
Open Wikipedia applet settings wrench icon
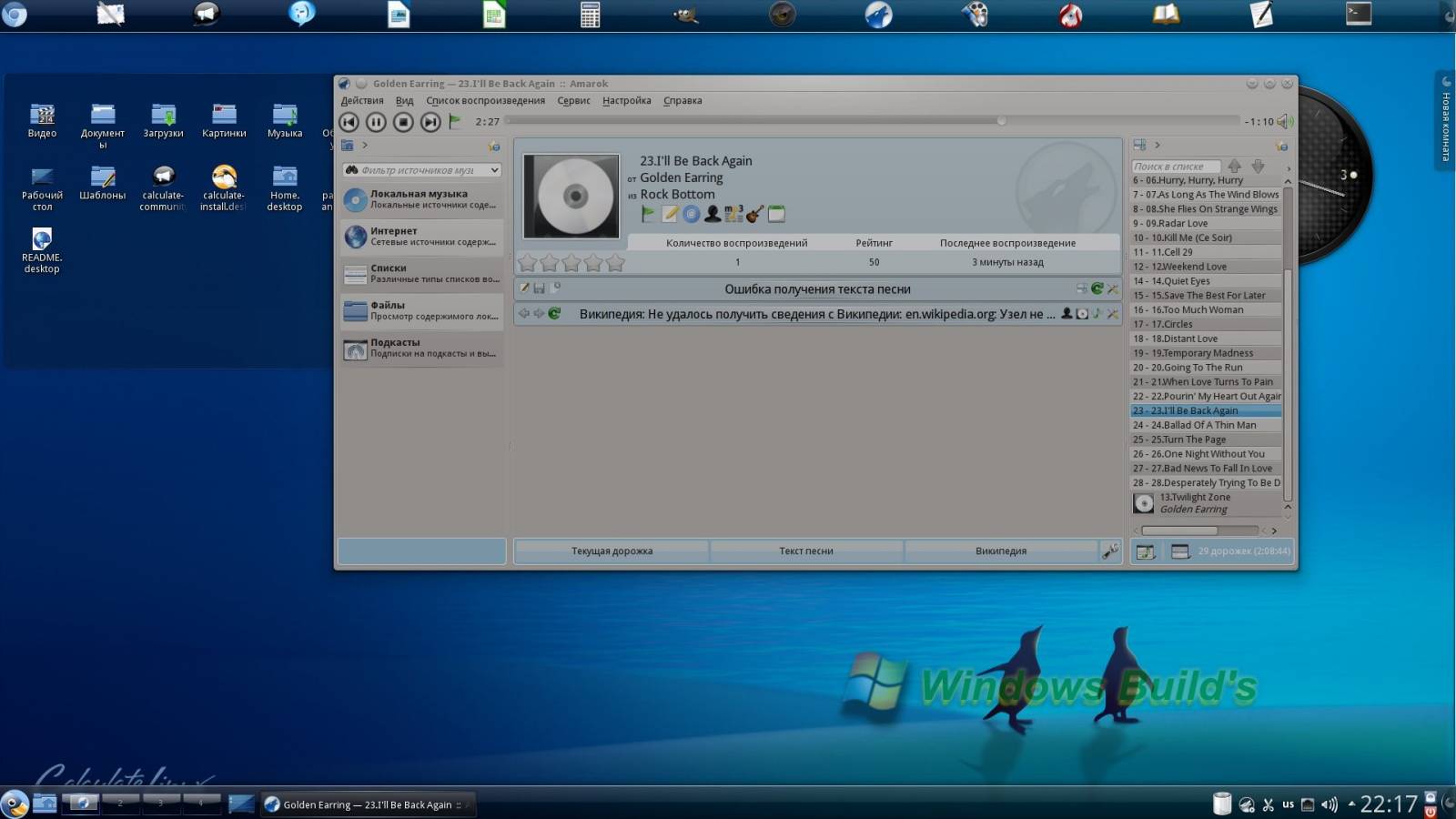click(1113, 313)
